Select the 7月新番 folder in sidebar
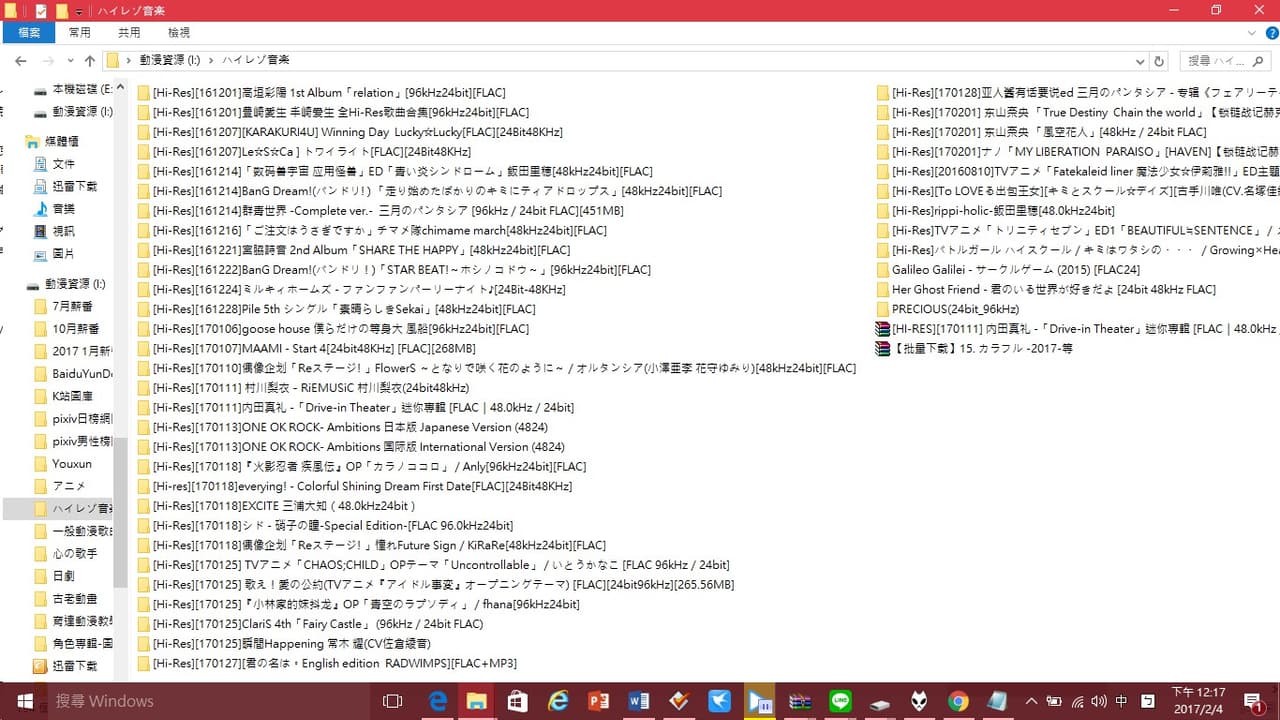This screenshot has width=1280, height=720. pos(65,306)
